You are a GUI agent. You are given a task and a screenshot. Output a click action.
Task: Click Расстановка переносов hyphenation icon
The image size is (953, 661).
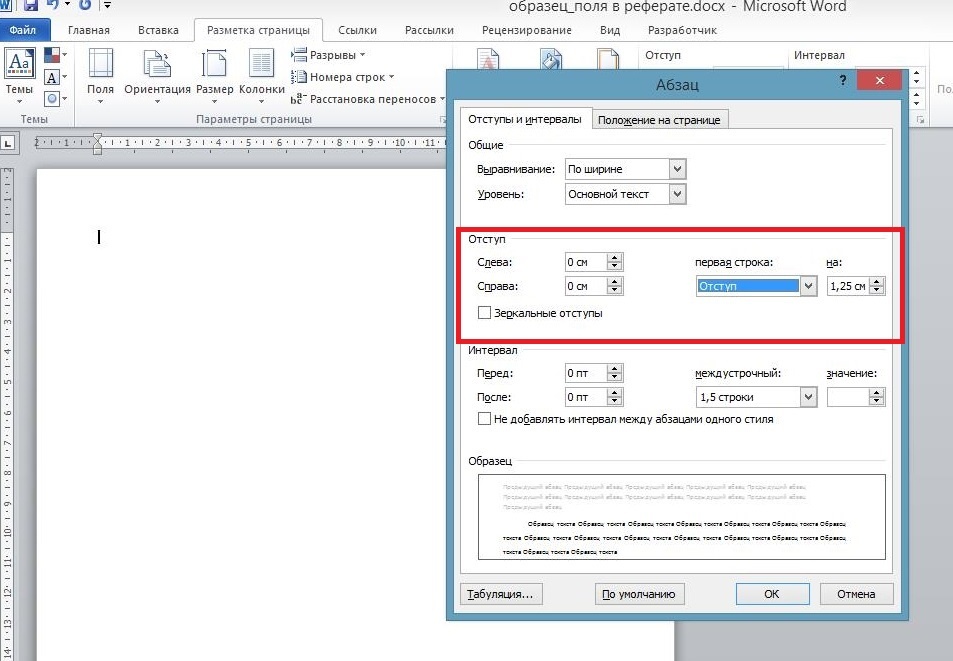(298, 98)
